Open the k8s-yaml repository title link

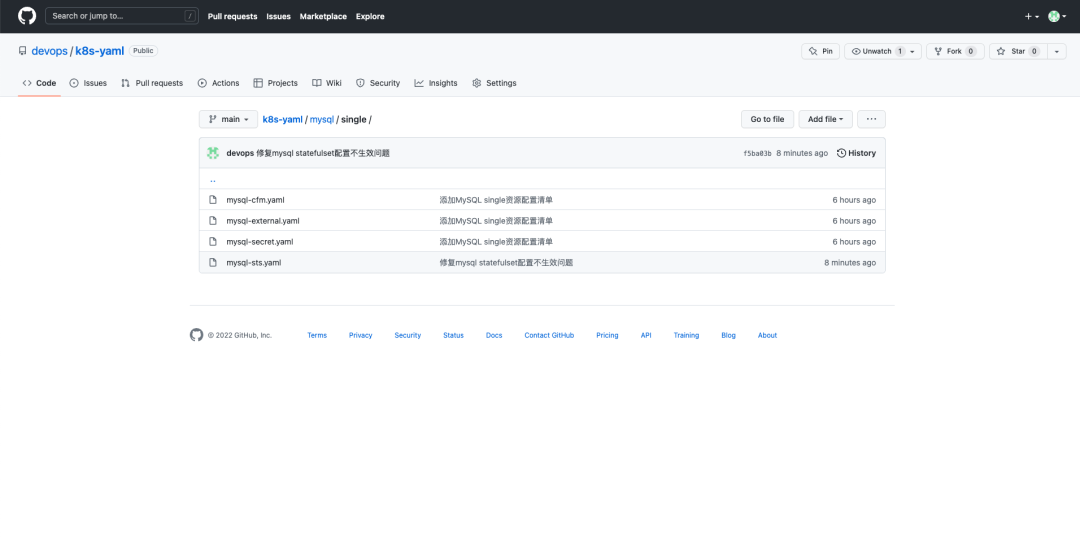coord(100,51)
